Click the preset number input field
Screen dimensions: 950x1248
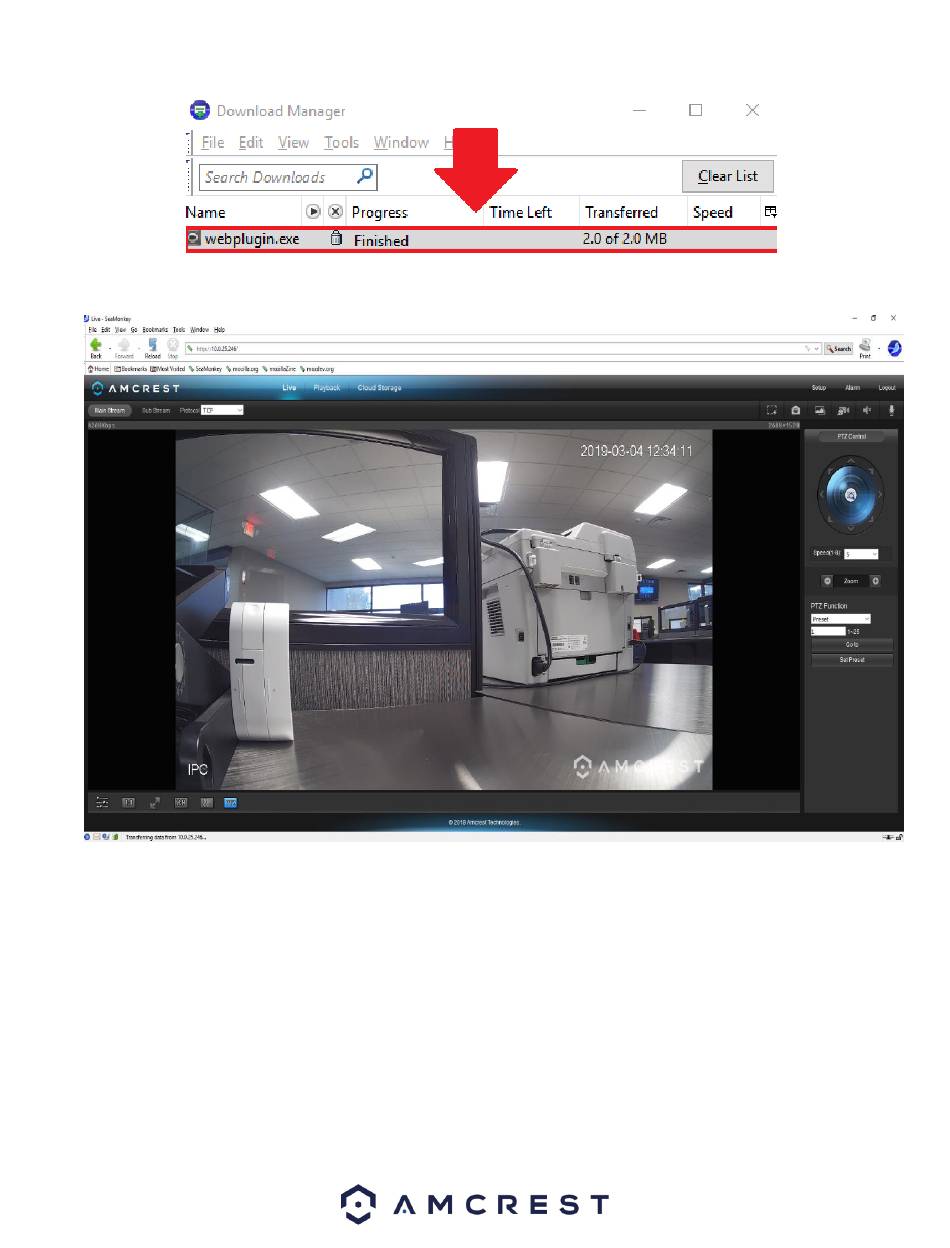click(828, 632)
